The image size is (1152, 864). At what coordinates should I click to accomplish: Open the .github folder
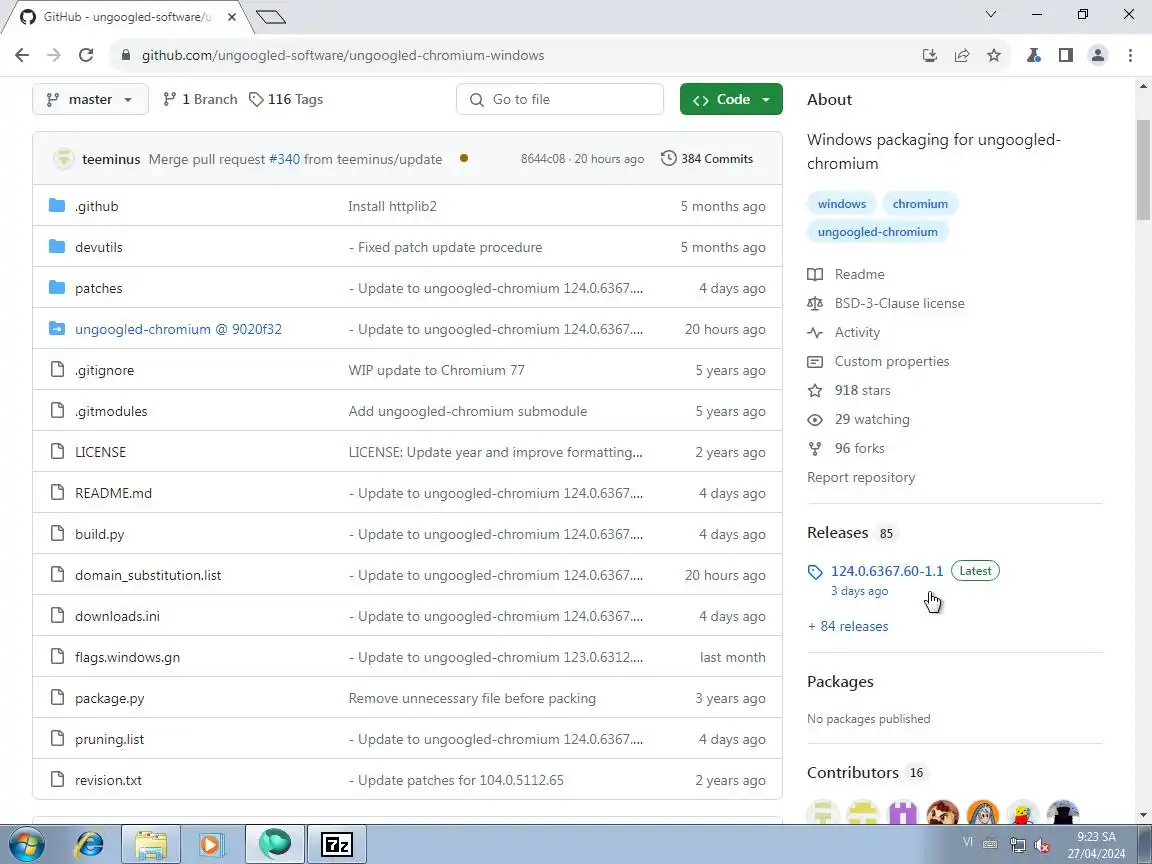[x=96, y=206]
